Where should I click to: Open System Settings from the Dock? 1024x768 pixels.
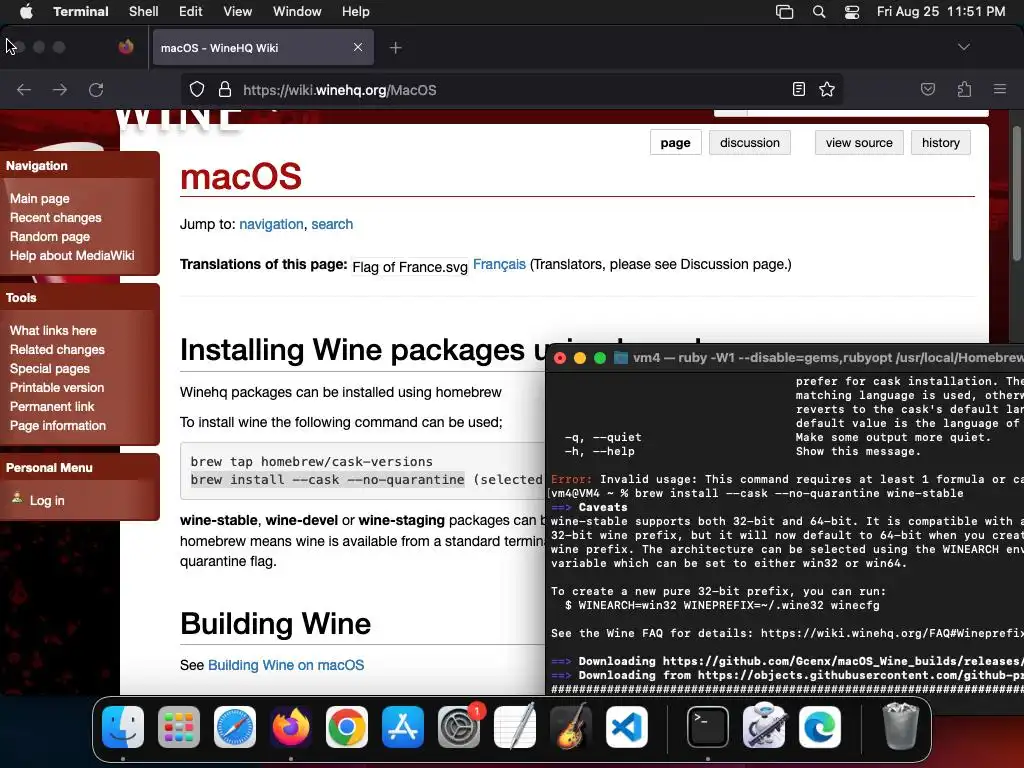(x=459, y=727)
